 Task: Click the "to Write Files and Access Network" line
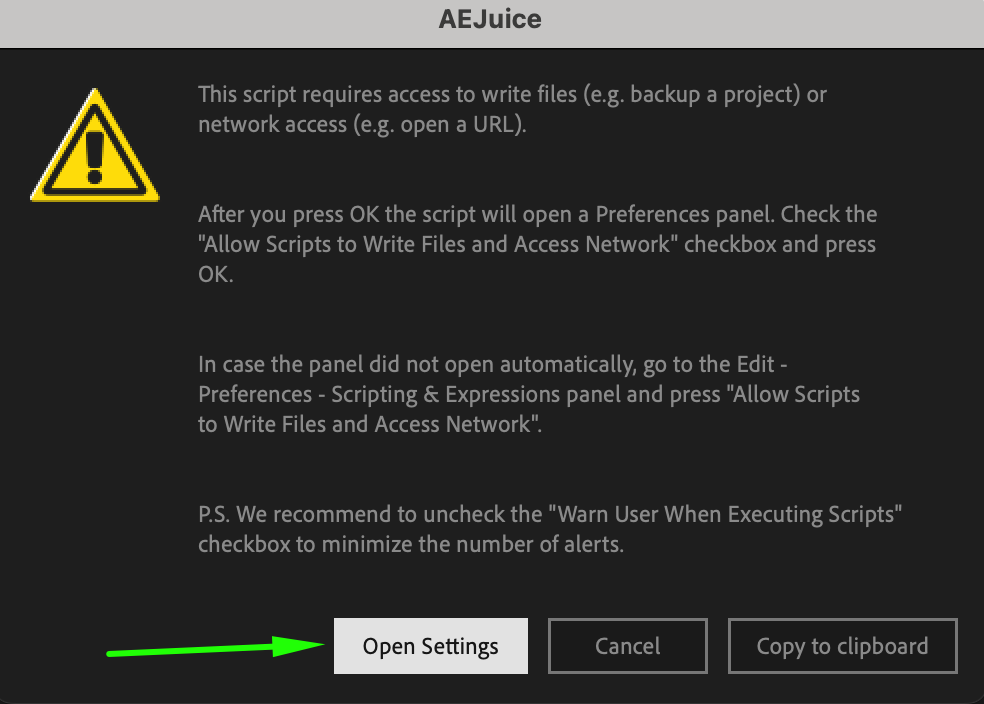click(365, 424)
